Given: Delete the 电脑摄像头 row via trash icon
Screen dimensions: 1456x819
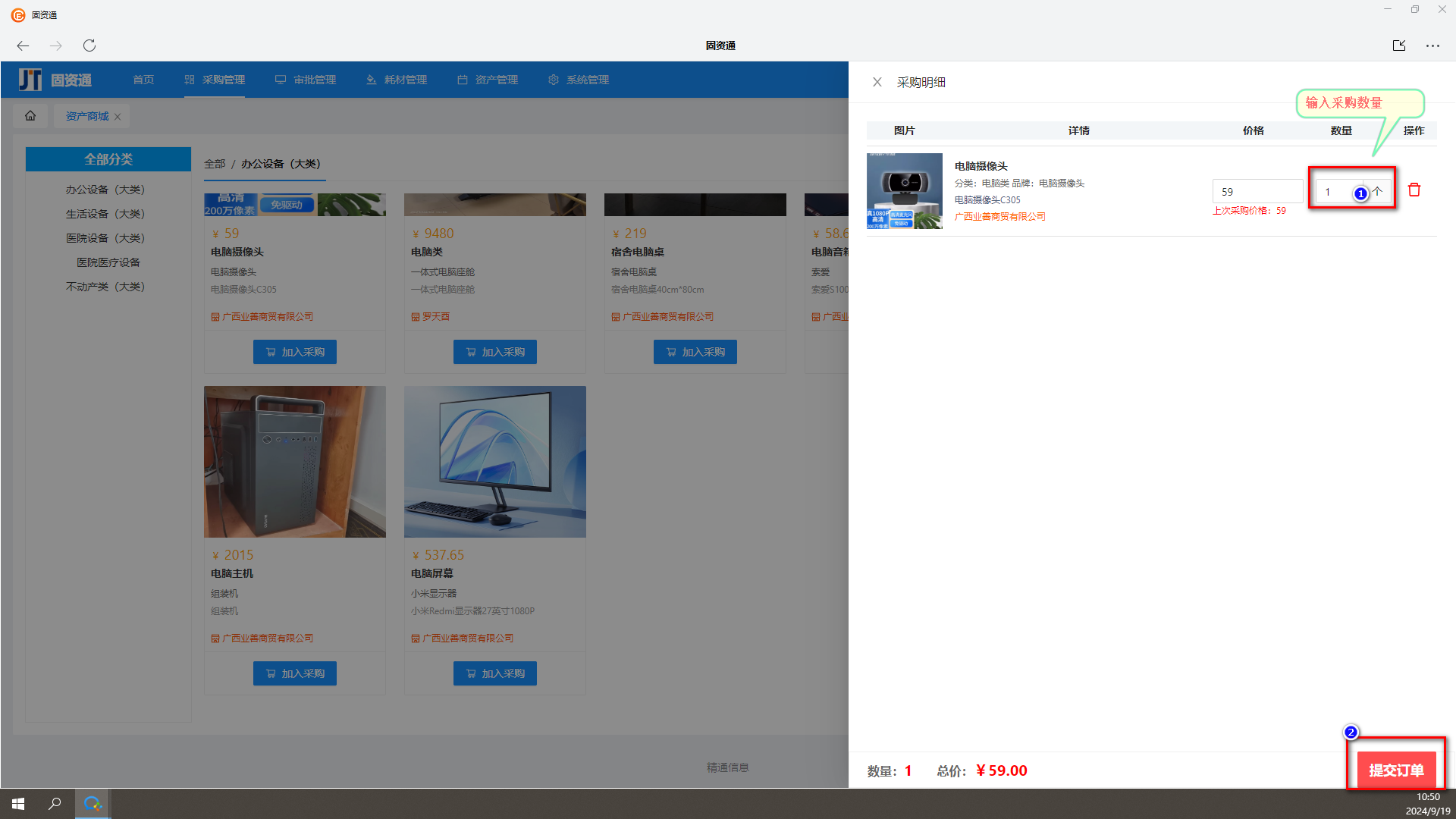Looking at the screenshot, I should pyautogui.click(x=1414, y=190).
